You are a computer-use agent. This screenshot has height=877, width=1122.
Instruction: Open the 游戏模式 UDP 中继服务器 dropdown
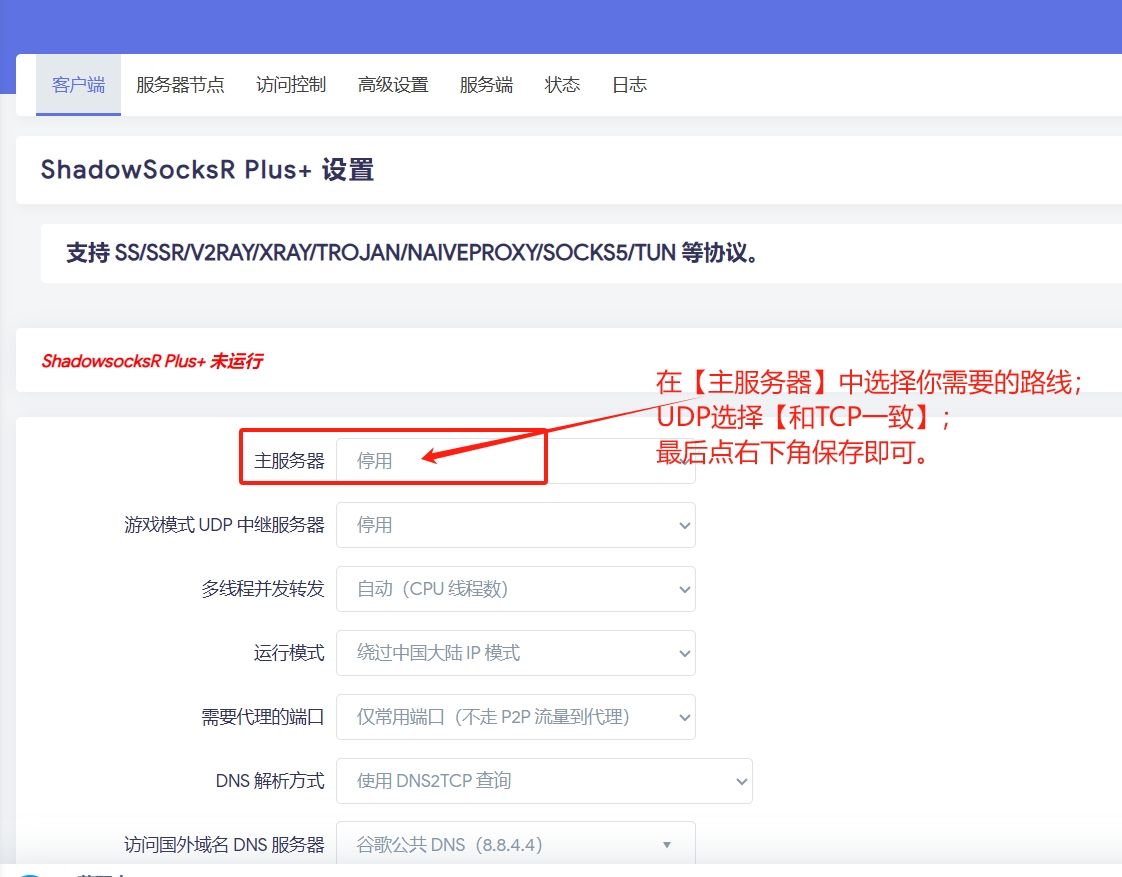(515, 525)
